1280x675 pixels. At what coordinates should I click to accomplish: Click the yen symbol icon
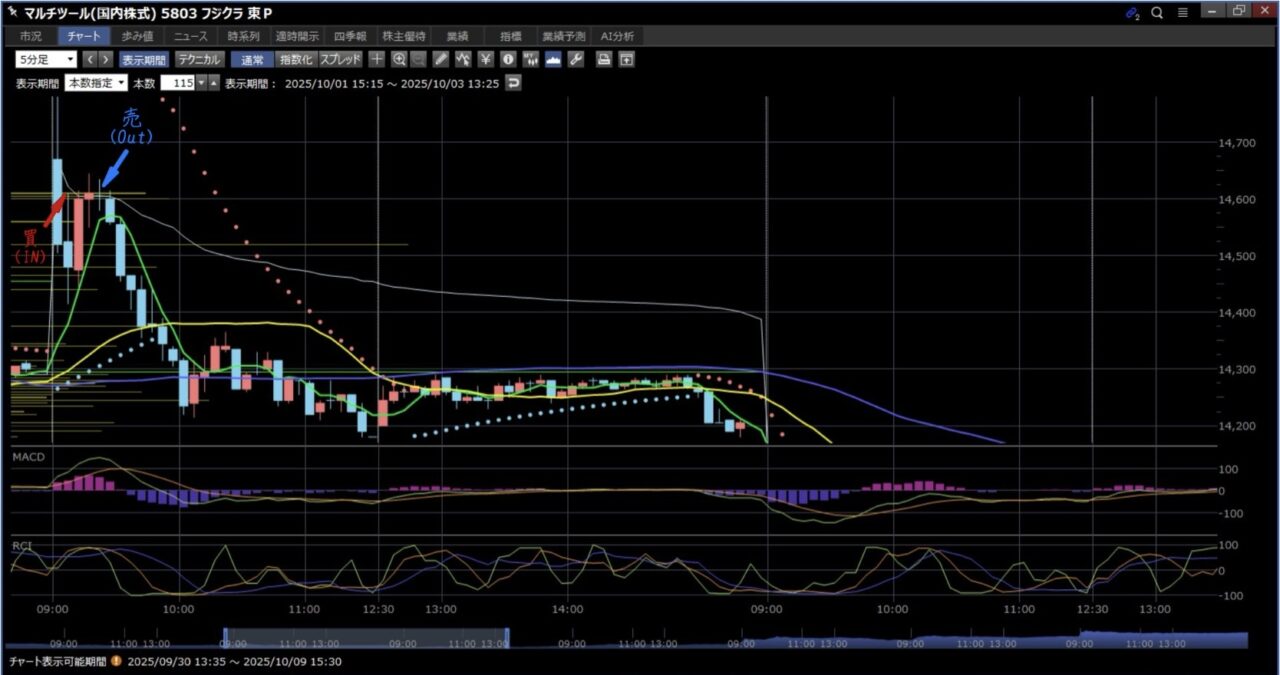(486, 60)
